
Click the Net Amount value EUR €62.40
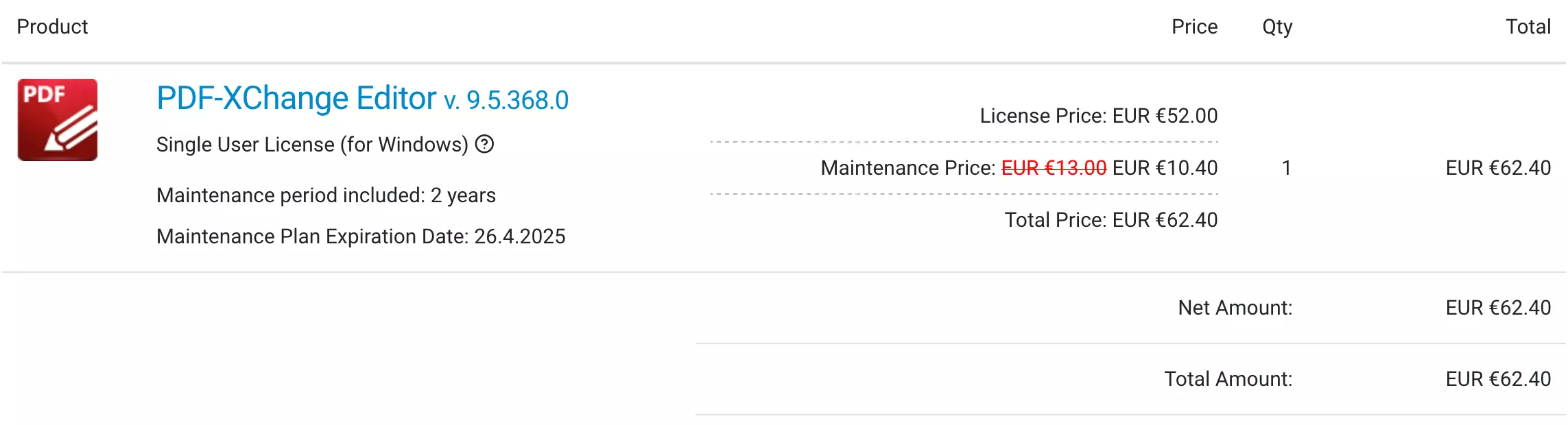pos(1498,308)
